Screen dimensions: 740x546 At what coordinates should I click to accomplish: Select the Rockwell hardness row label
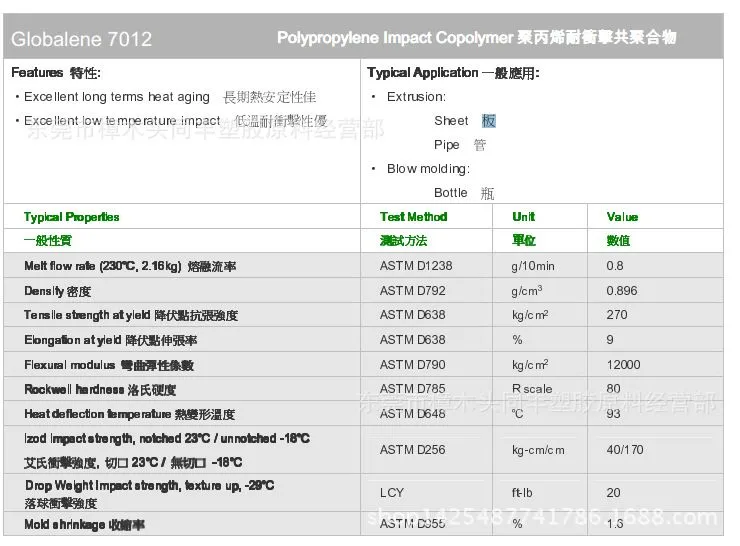pos(100,389)
